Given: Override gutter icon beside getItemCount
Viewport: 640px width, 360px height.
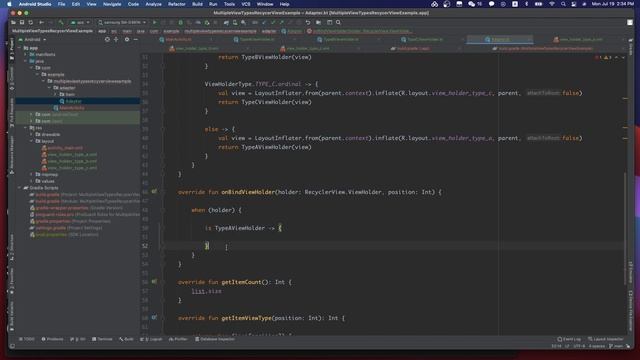Looking at the screenshot, I should pyautogui.click(x=154, y=282).
